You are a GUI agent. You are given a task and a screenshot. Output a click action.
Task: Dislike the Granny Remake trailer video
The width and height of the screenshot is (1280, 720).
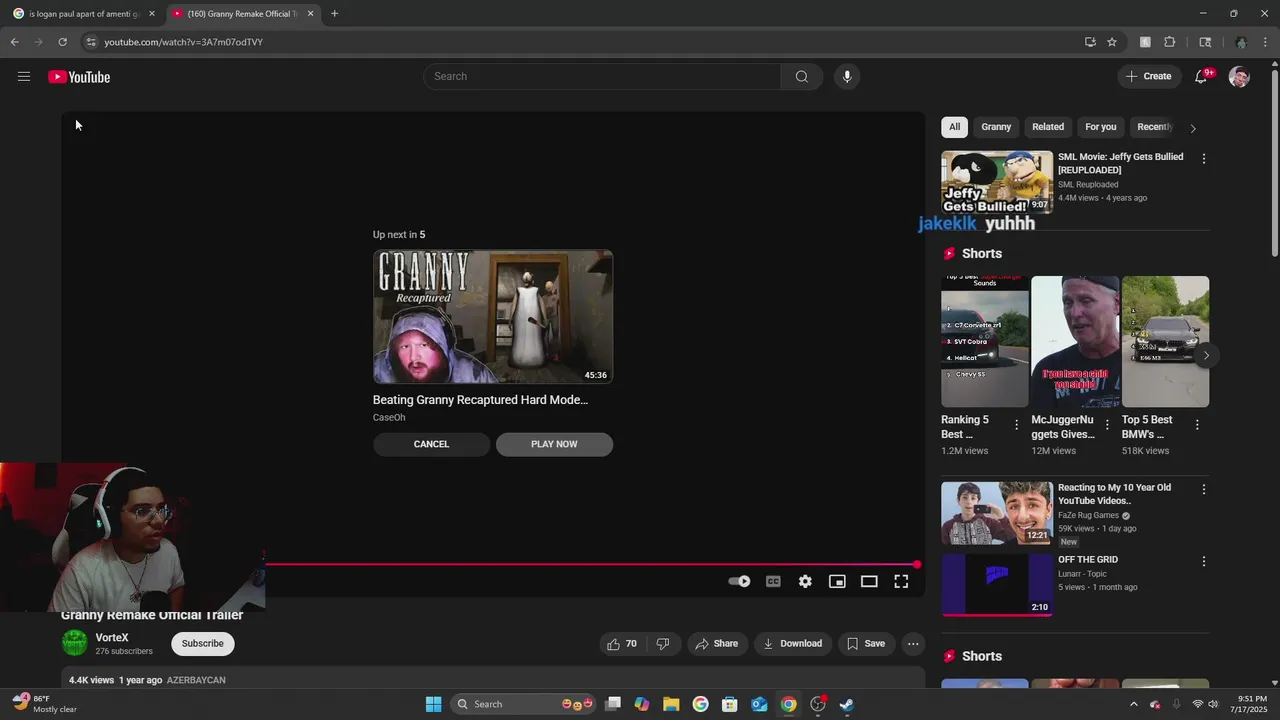pyautogui.click(x=662, y=644)
